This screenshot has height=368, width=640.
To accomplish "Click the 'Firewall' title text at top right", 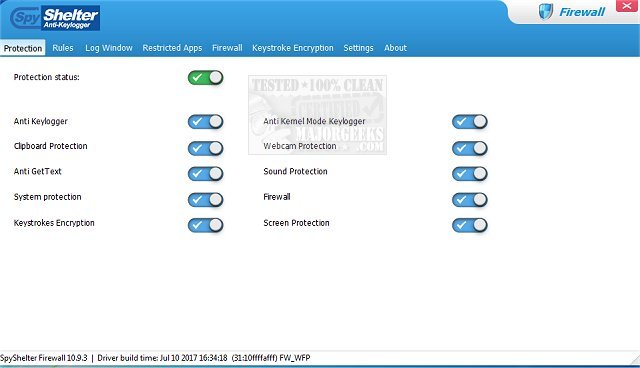I will [582, 12].
